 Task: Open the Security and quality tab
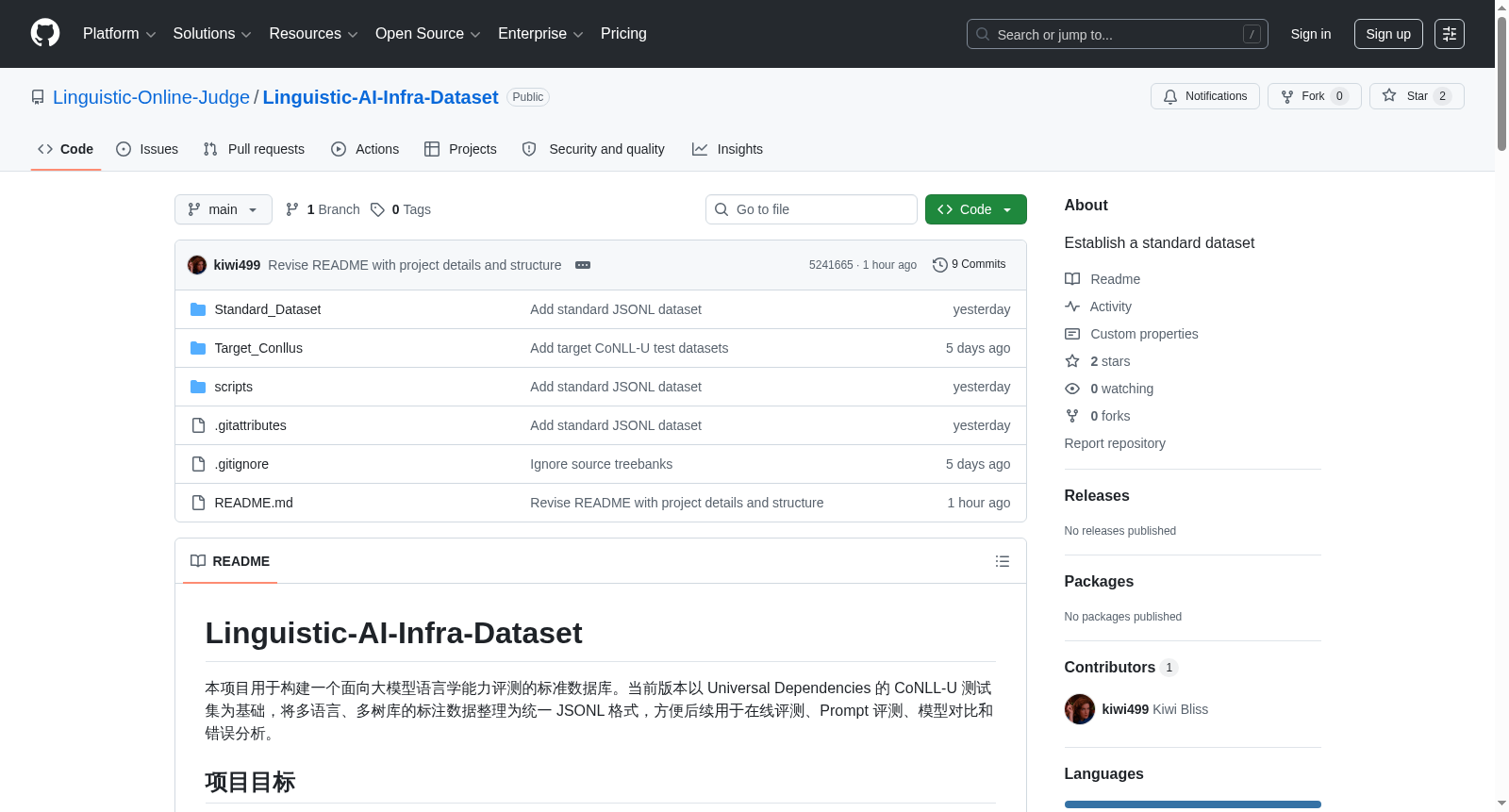[x=593, y=149]
